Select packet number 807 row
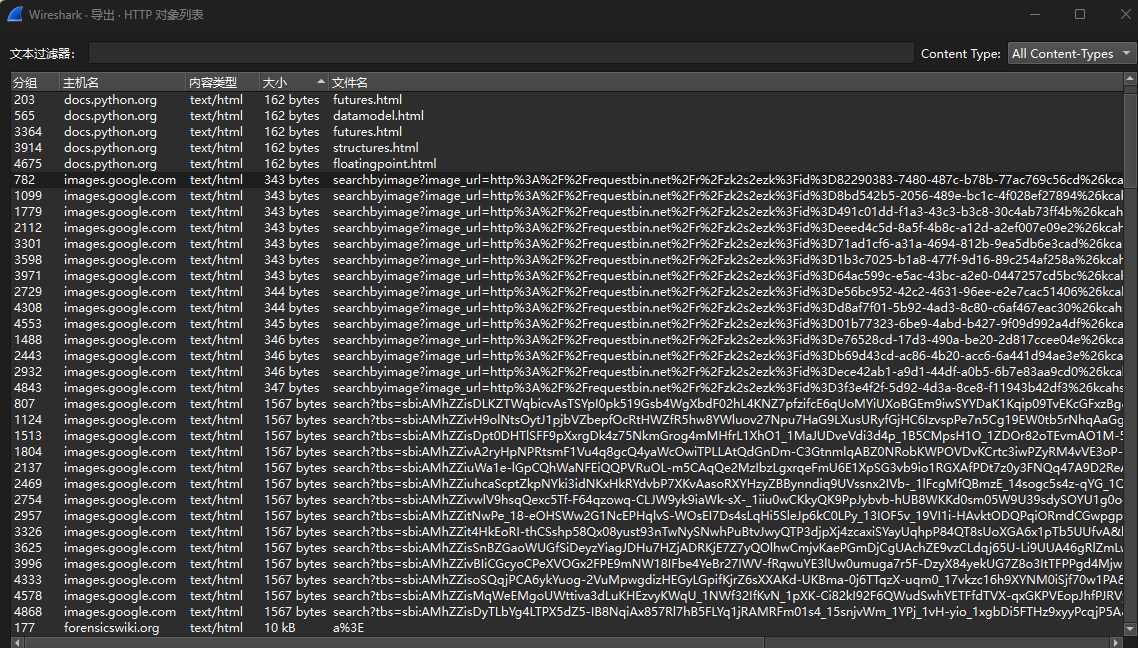Viewport: 1138px width, 648px height. (x=567, y=403)
